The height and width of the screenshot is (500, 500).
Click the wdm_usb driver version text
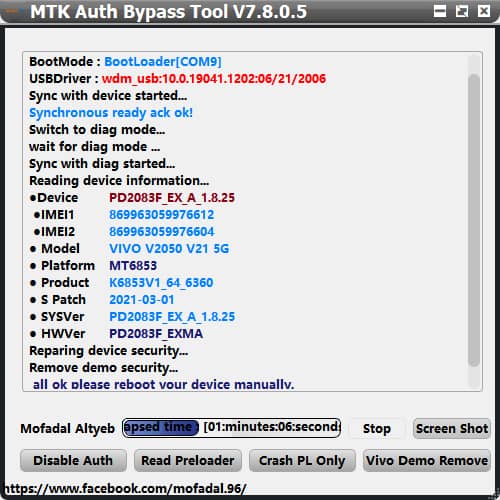pos(214,79)
